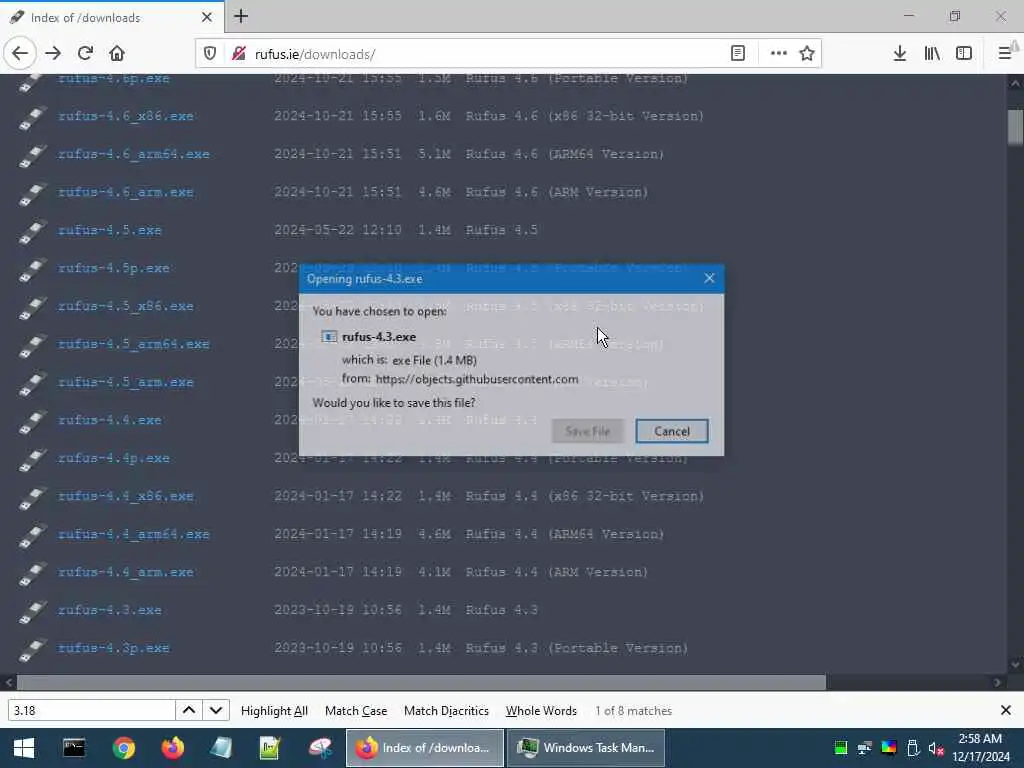1024x768 pixels.
Task: Click the rufus-4.3.exe file name in dialog
Action: [x=379, y=337]
